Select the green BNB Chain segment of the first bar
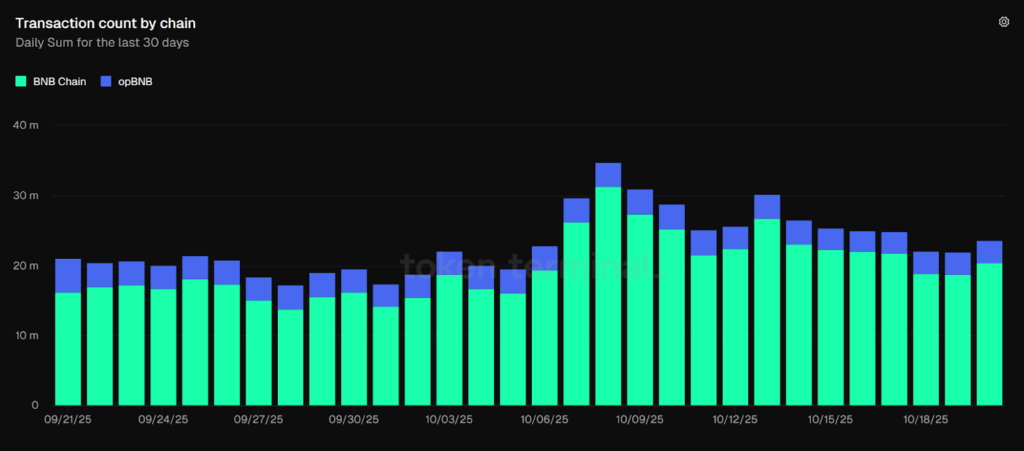The height and width of the screenshot is (451, 1024). tap(68, 348)
